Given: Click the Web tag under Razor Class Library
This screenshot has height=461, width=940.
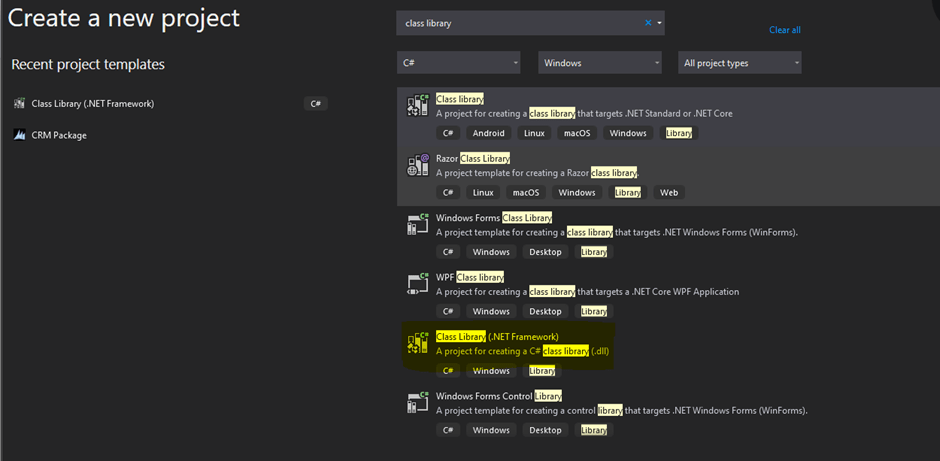Looking at the screenshot, I should click(668, 192).
